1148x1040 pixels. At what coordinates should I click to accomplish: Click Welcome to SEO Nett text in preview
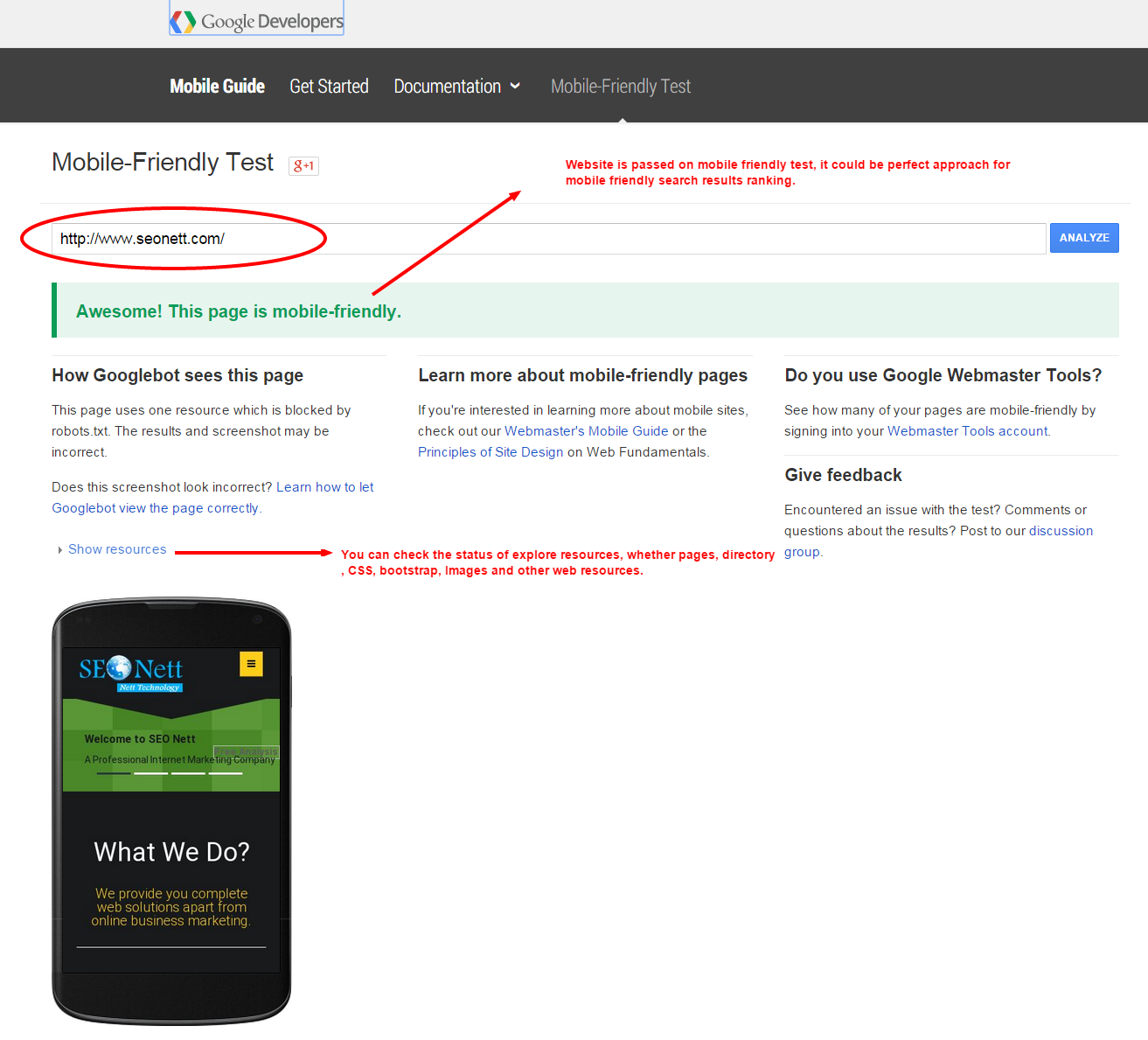(140, 739)
